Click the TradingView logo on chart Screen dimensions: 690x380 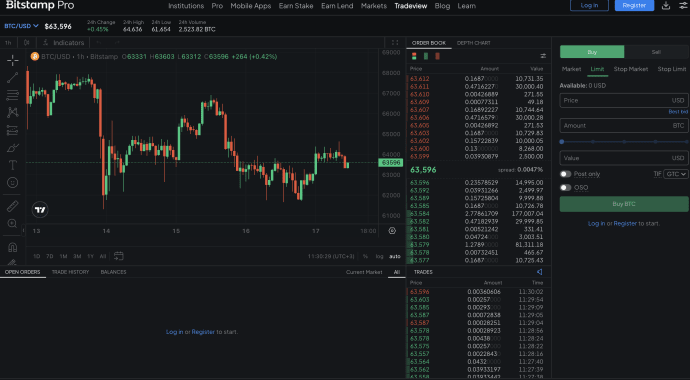[40, 210]
